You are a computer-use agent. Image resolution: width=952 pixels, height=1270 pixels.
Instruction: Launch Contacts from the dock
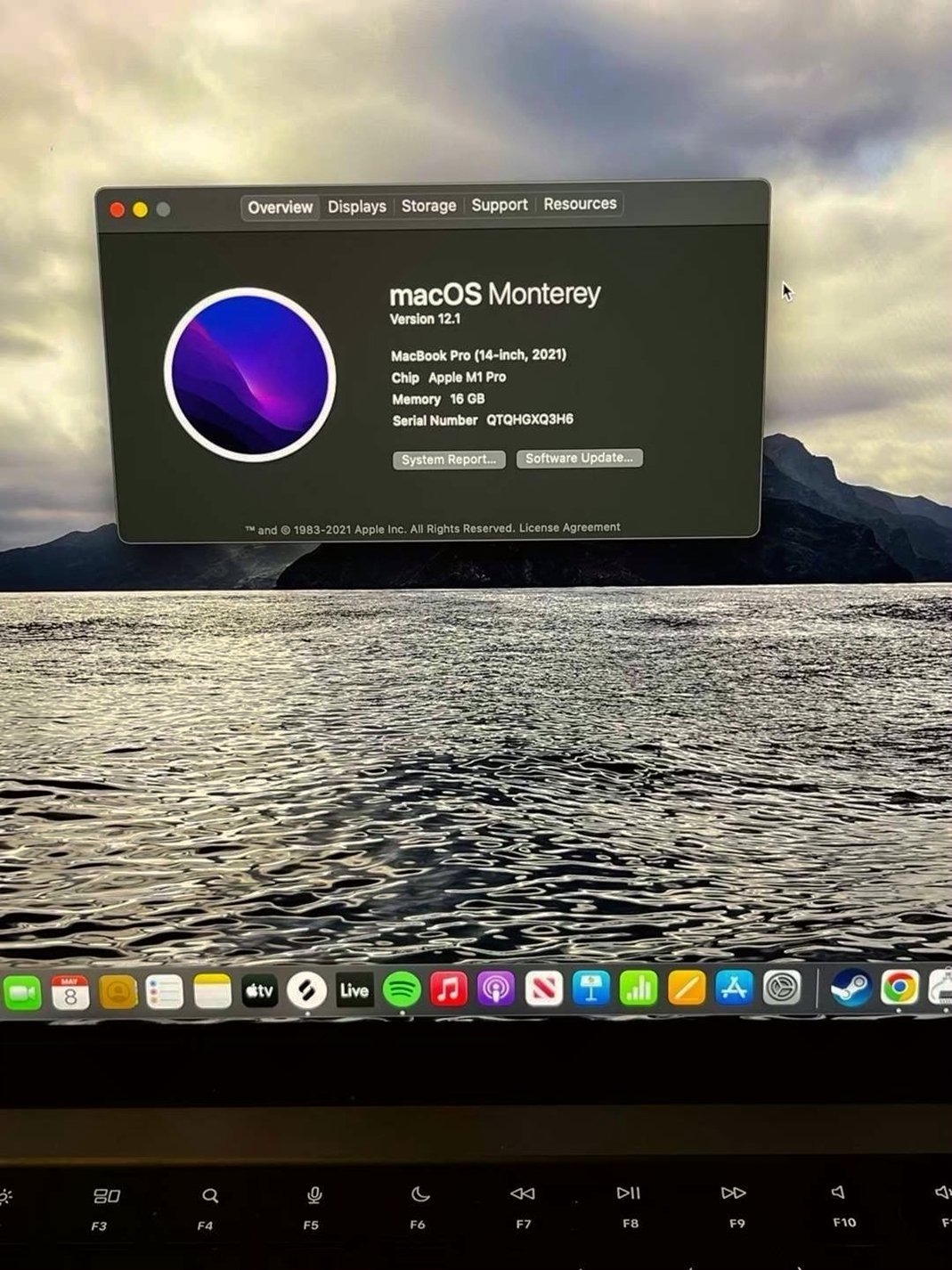click(x=118, y=992)
